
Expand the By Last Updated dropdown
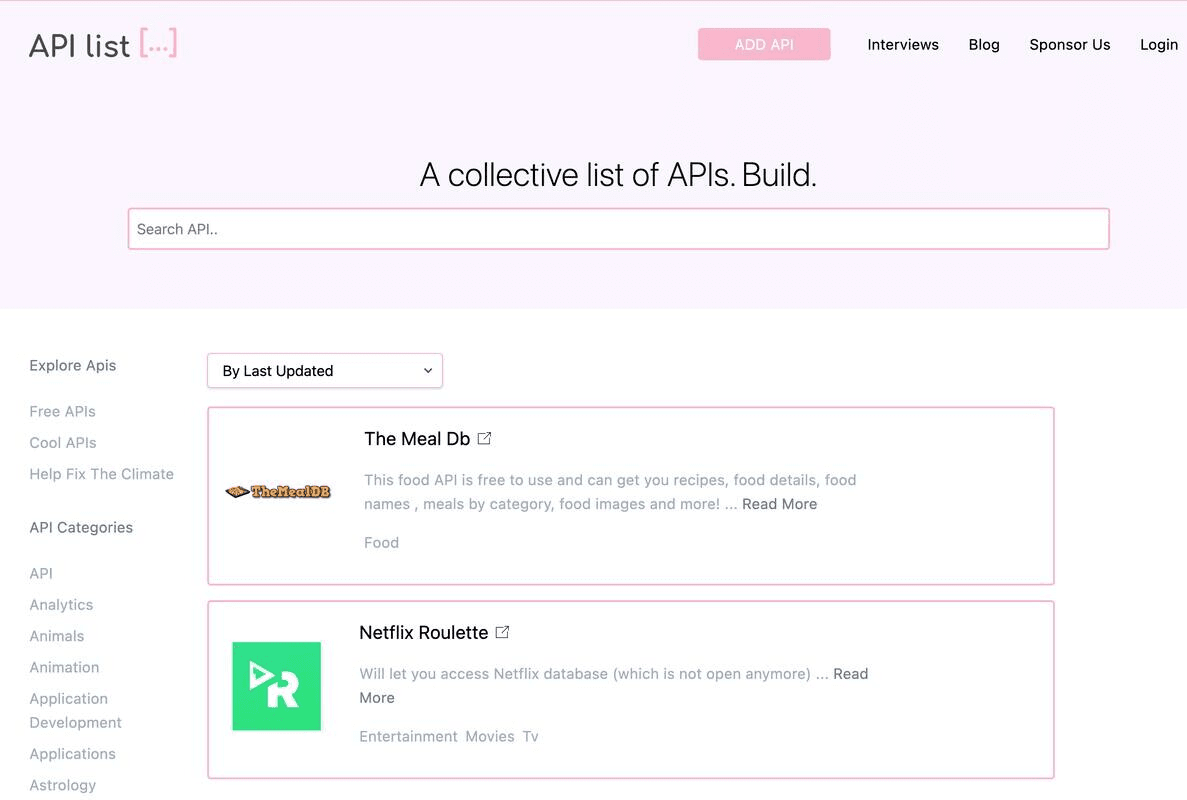pos(325,371)
